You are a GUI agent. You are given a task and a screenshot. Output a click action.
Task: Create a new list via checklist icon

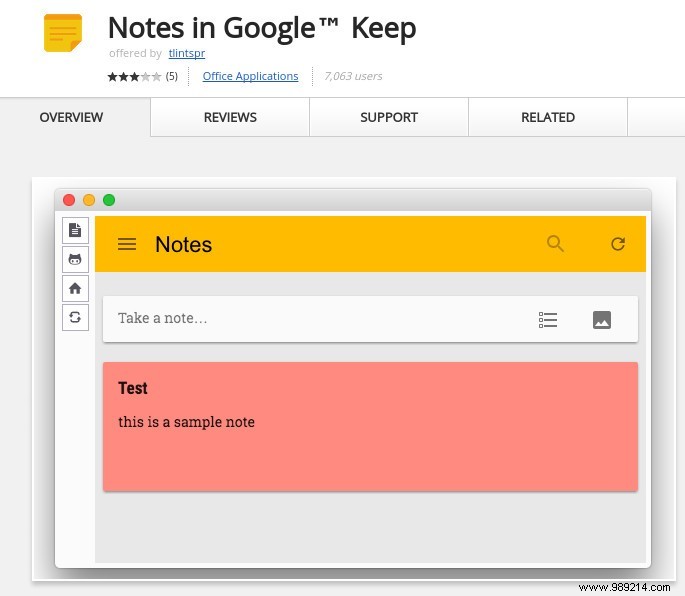(x=548, y=320)
